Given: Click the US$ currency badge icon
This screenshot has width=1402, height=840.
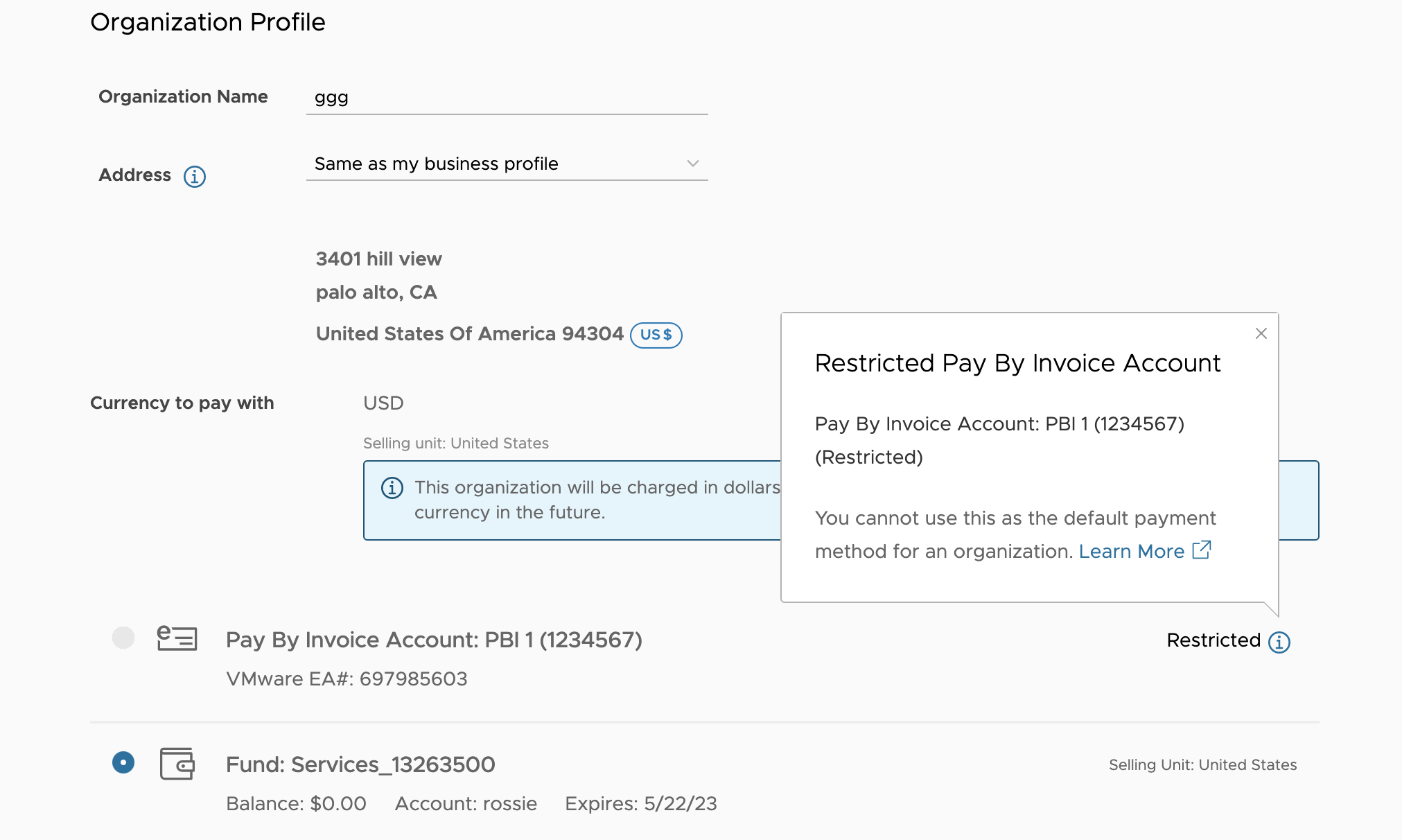Looking at the screenshot, I should click(x=657, y=333).
